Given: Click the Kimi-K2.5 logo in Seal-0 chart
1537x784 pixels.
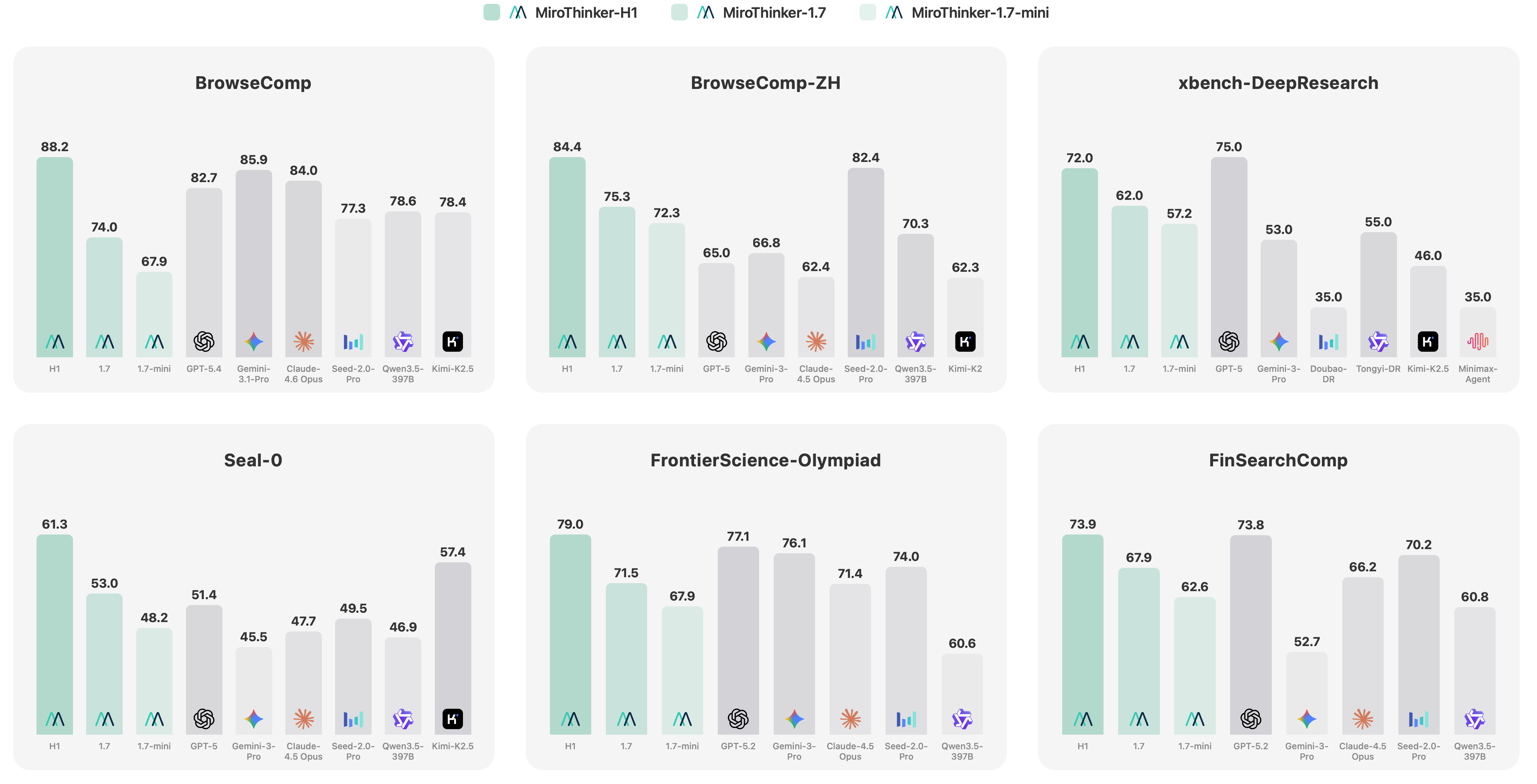Looking at the screenshot, I should pyautogui.click(x=452, y=719).
